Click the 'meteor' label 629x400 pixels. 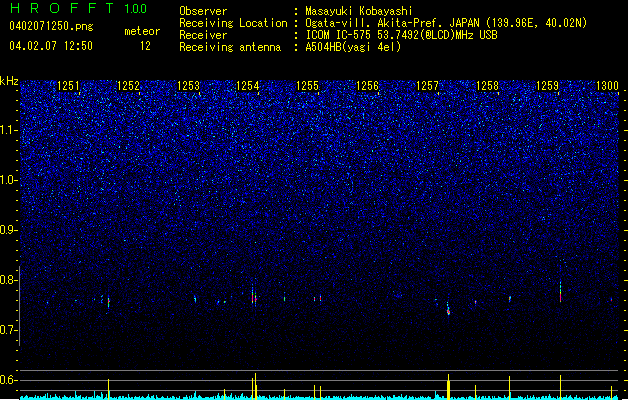click(142, 31)
